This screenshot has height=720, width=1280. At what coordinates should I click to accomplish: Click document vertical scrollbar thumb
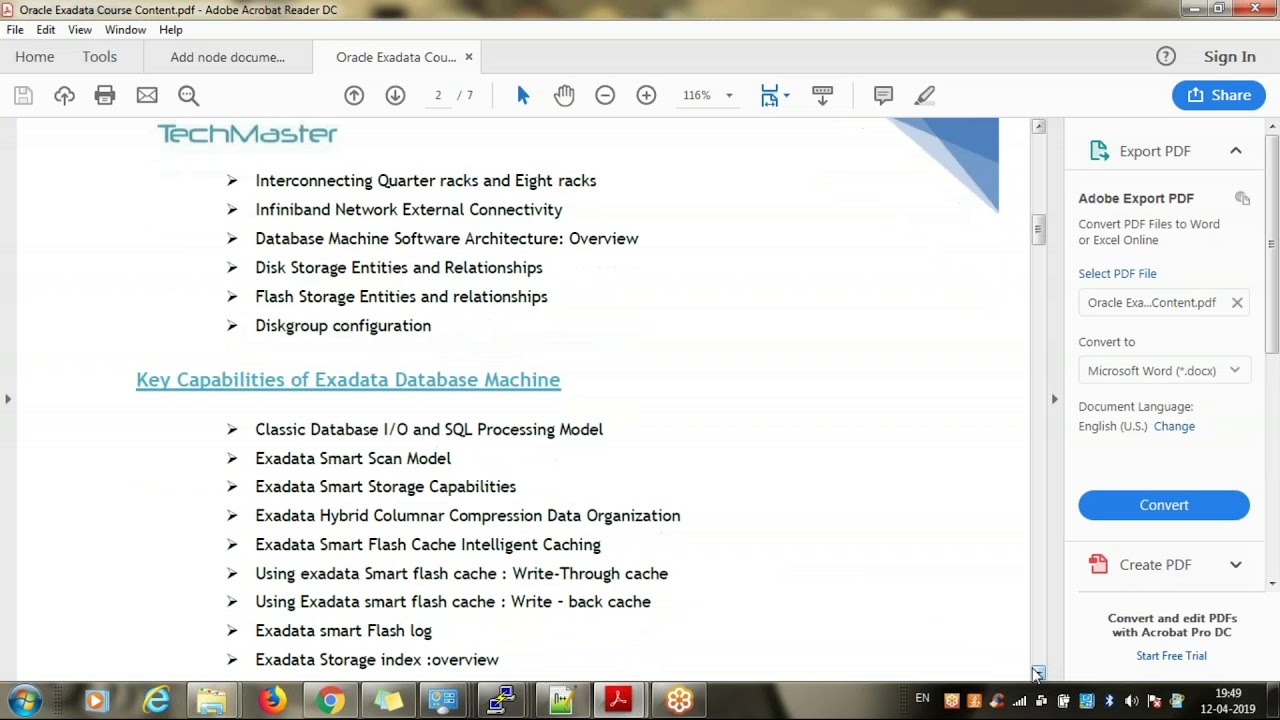pos(1039,230)
